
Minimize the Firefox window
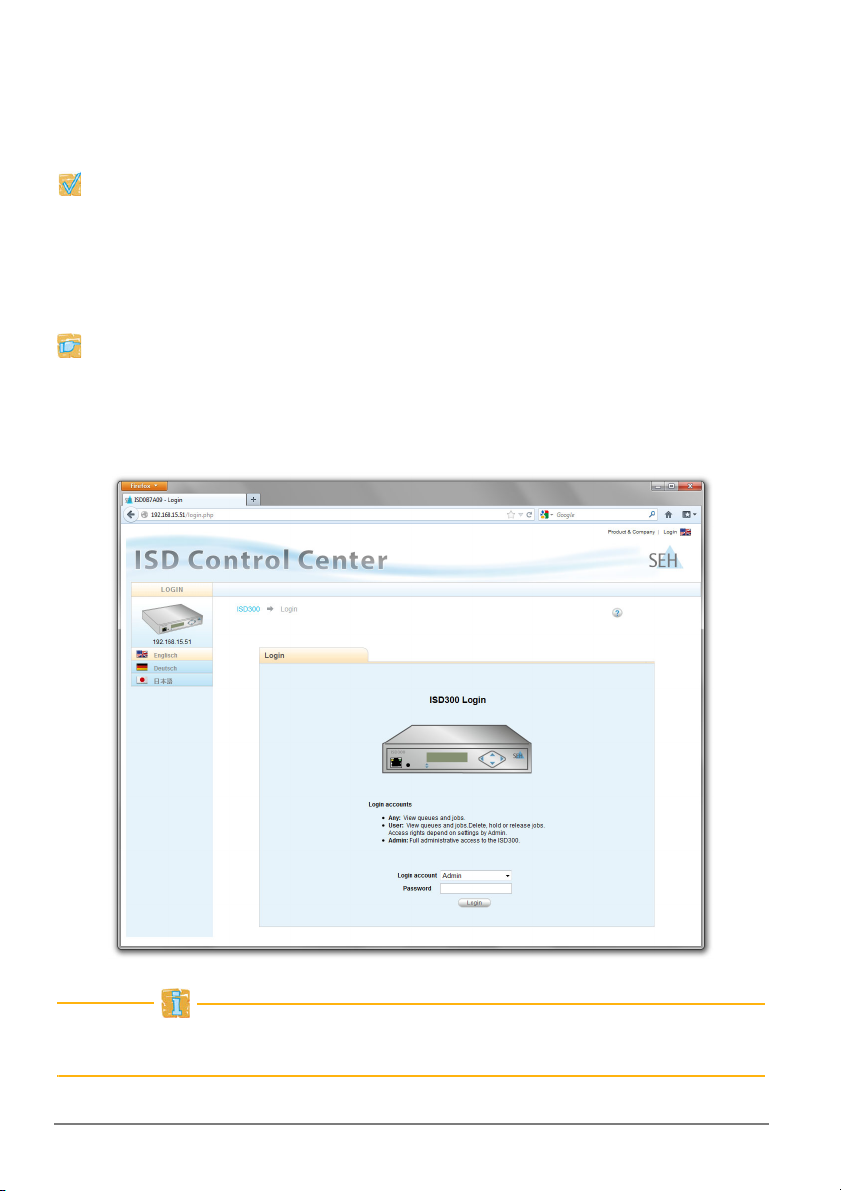coord(658,486)
